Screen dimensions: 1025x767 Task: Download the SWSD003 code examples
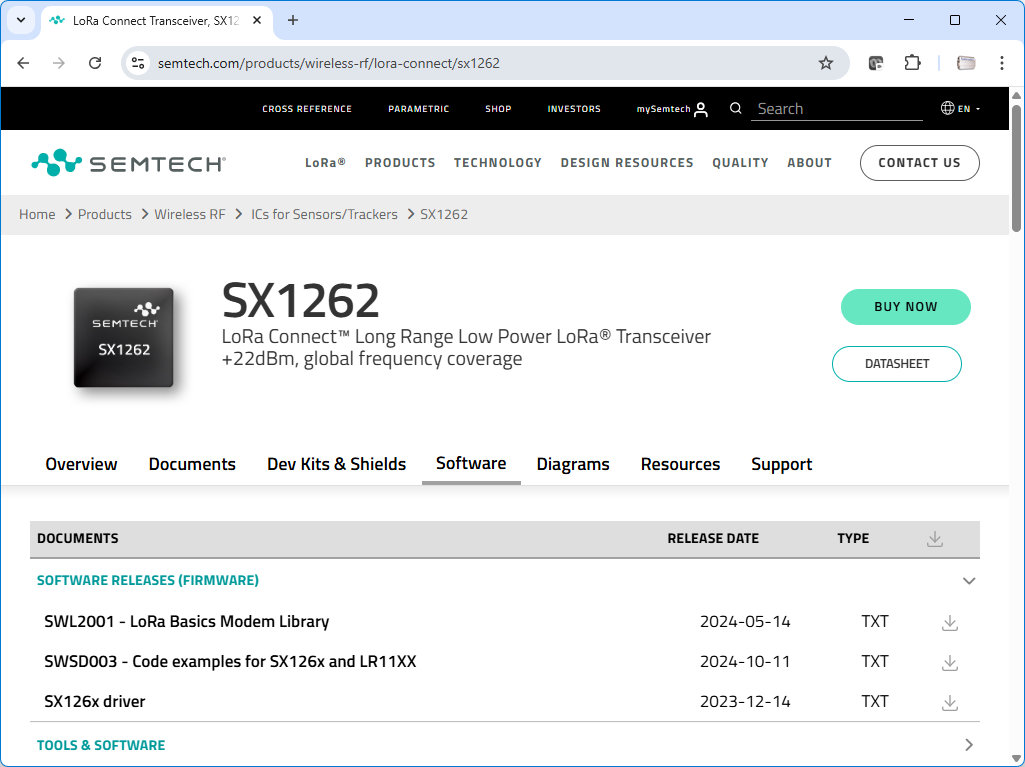pyautogui.click(x=949, y=661)
